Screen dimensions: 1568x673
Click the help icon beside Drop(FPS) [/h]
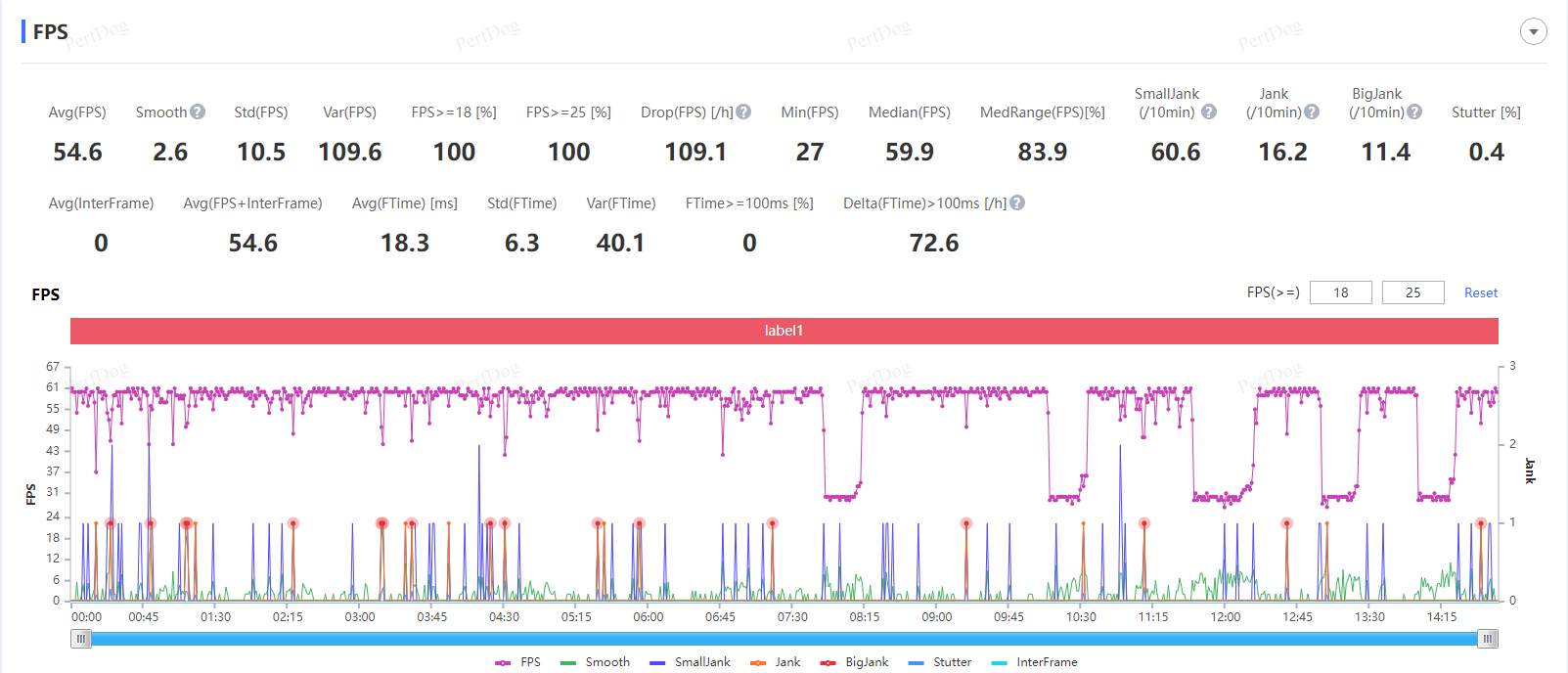point(743,112)
